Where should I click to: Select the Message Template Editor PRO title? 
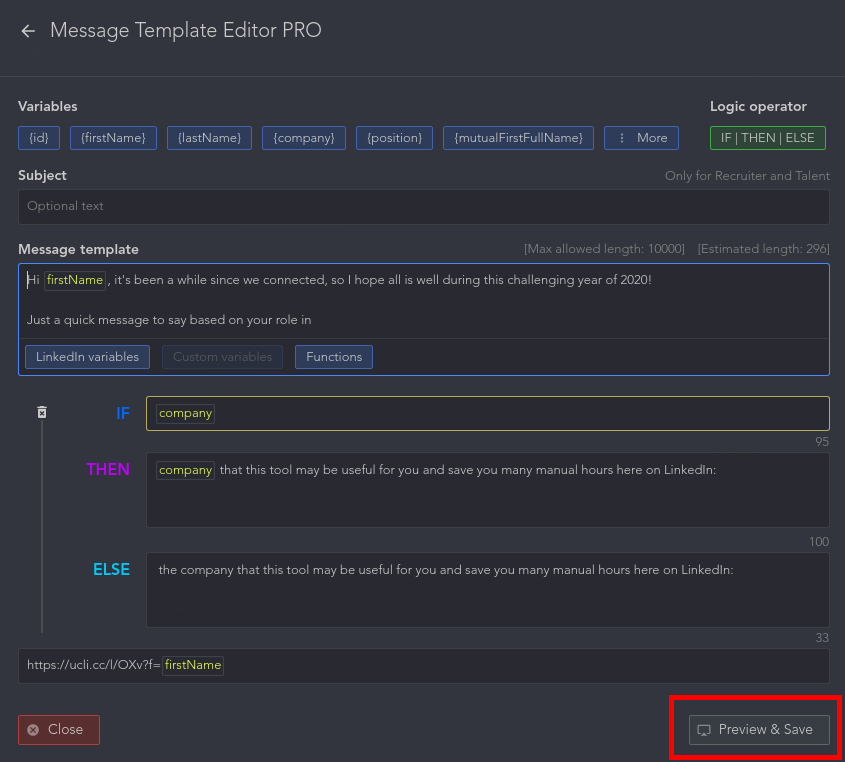coord(186,31)
